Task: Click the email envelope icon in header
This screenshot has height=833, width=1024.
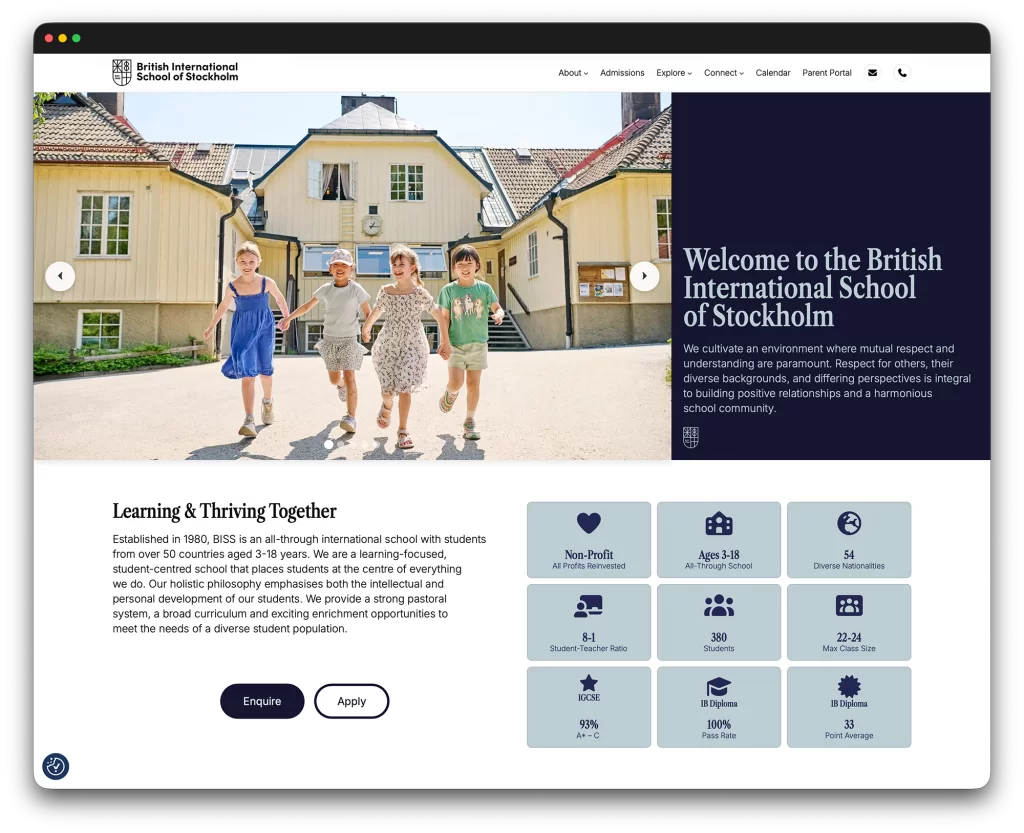Action: click(873, 73)
